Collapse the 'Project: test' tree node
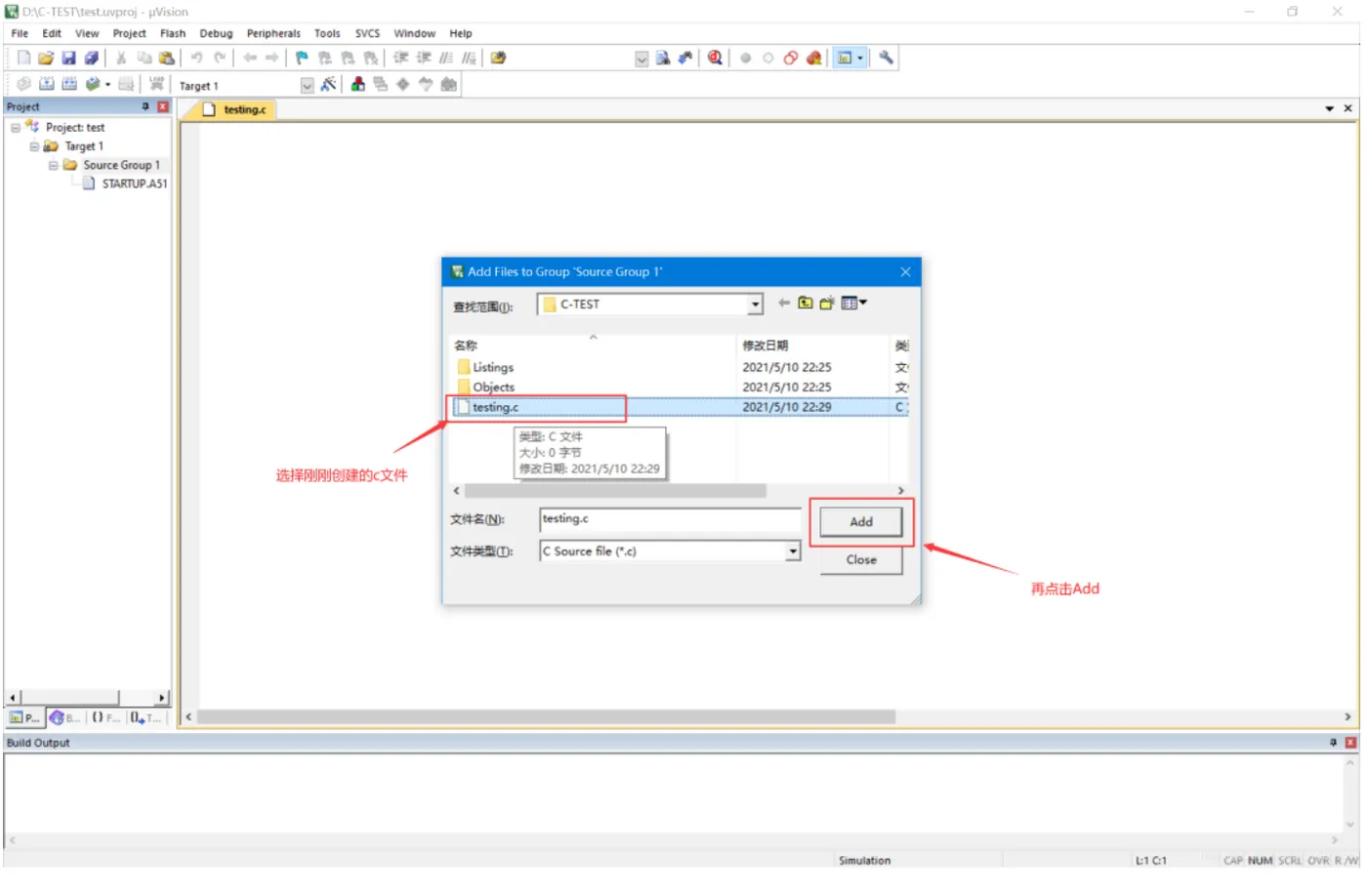Screen dimensions: 1367x896 tap(16, 128)
